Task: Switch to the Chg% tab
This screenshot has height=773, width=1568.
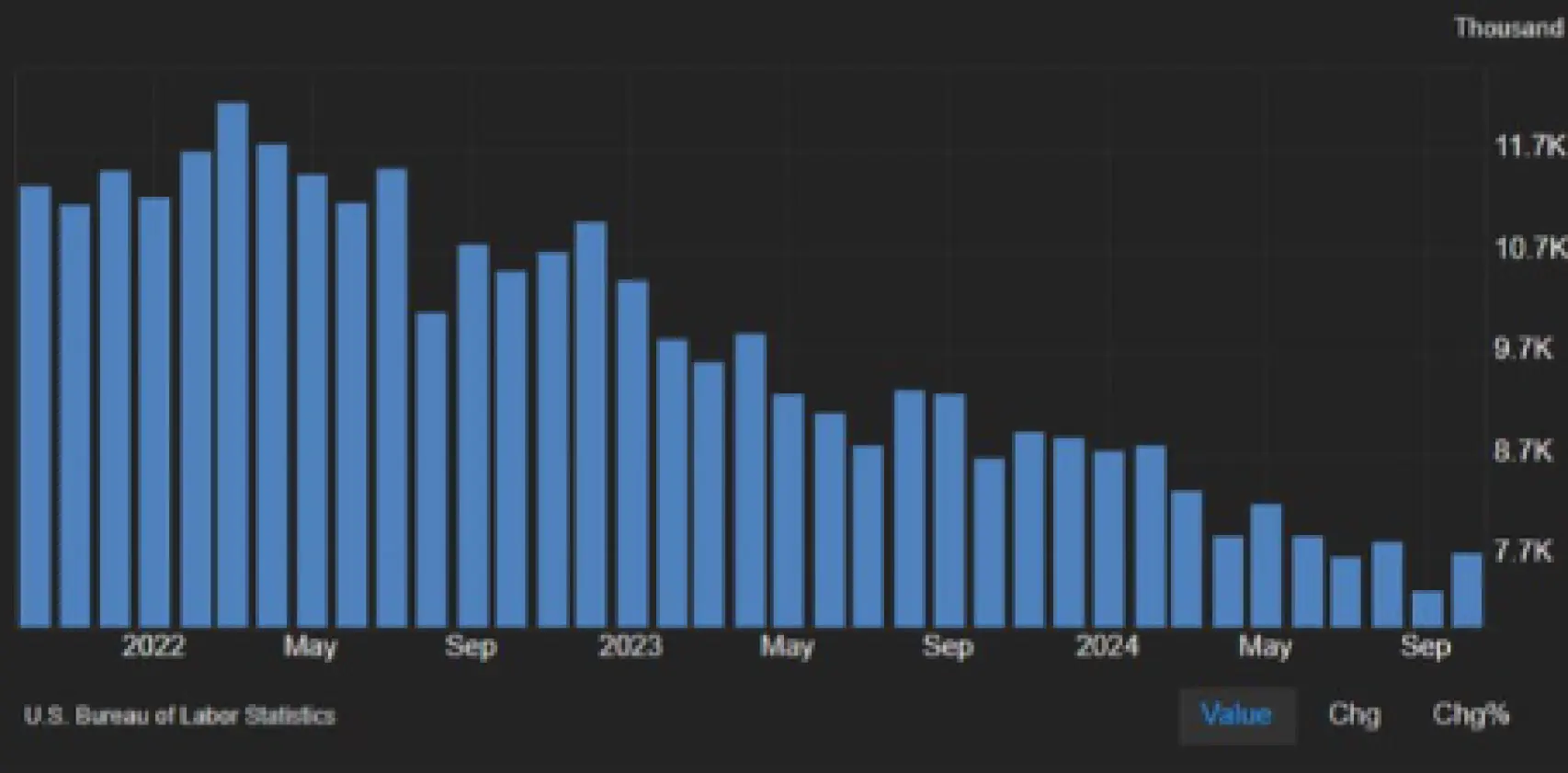Action: [x=1471, y=715]
